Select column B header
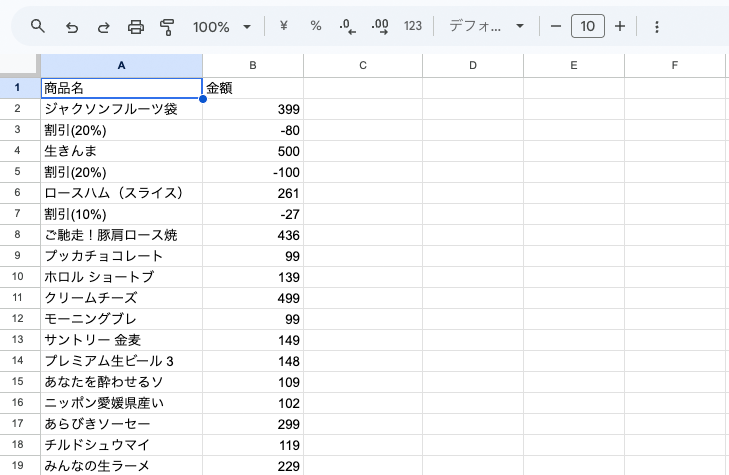 tap(253, 66)
